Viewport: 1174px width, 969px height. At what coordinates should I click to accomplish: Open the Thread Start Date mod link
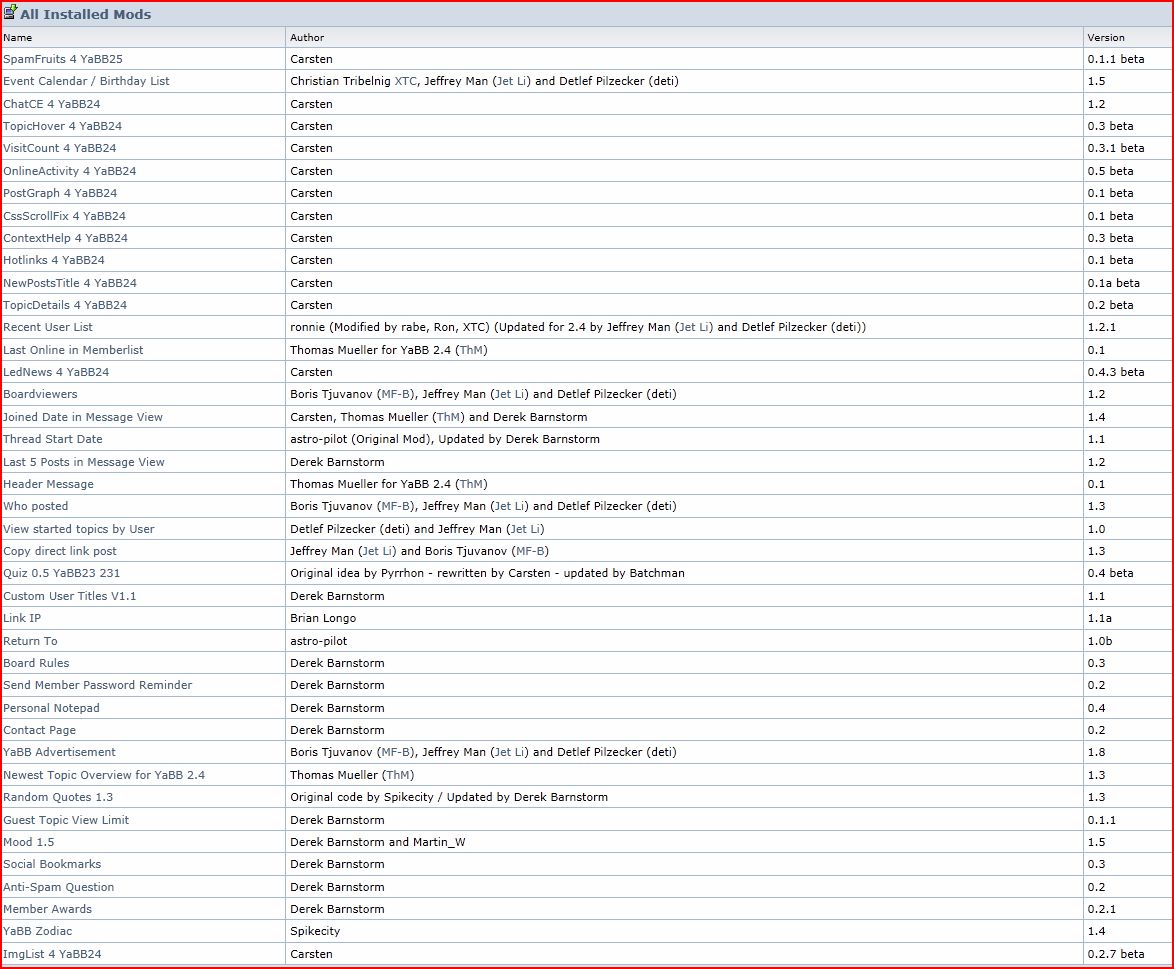(52, 439)
